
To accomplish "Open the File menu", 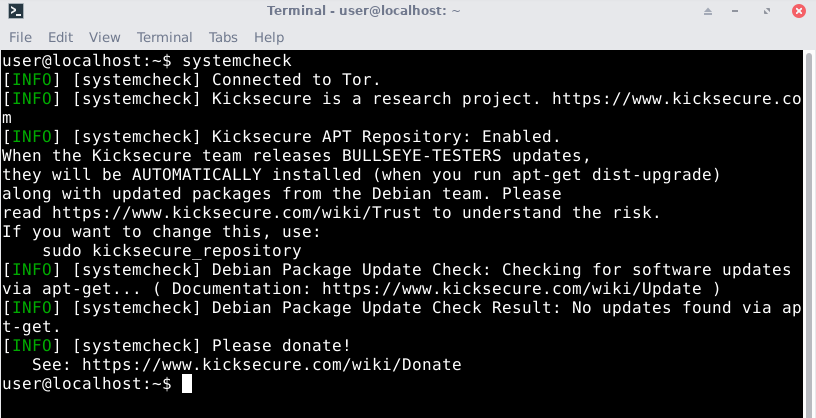I will coord(20,37).
